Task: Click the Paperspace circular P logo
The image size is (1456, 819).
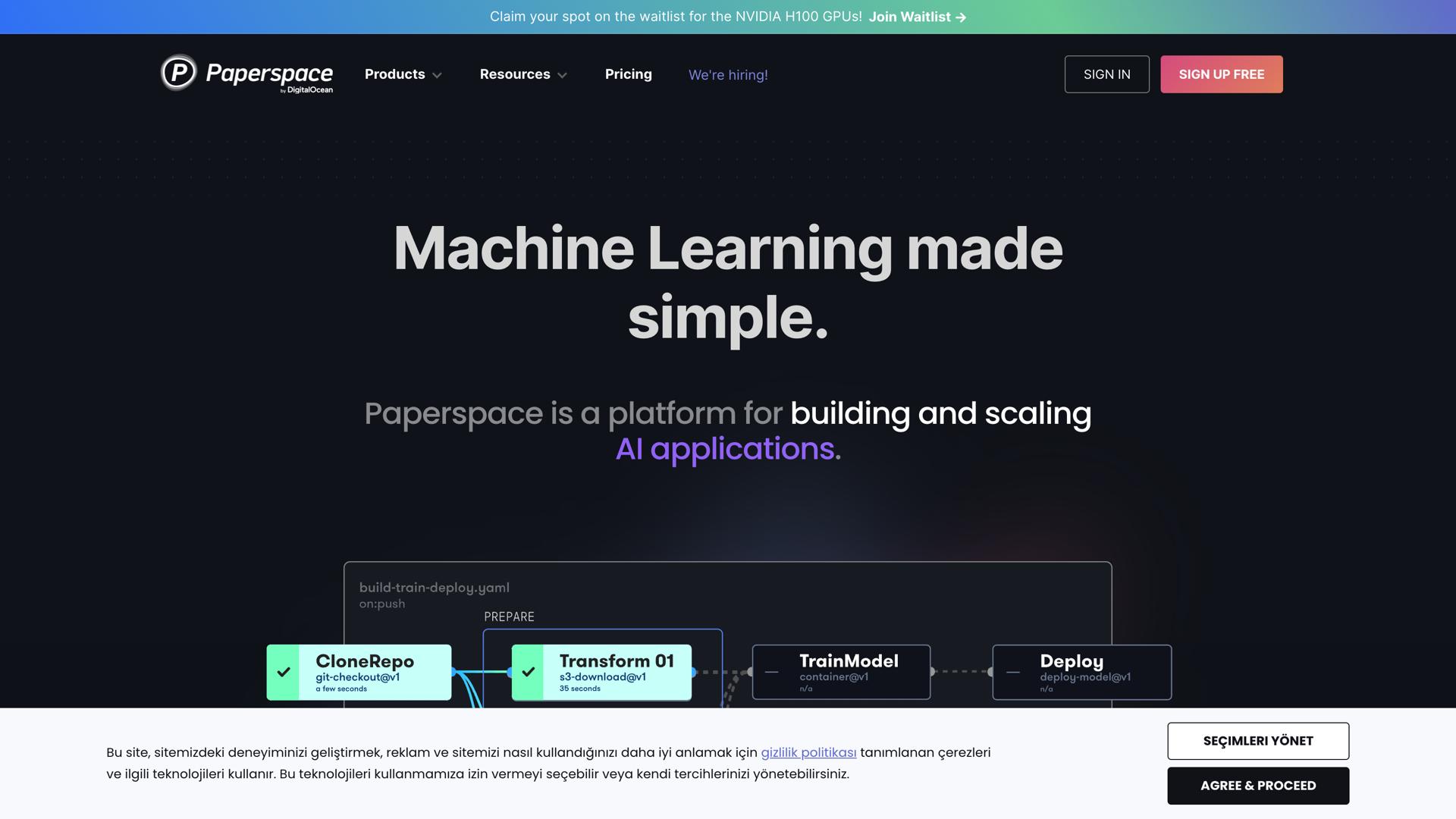Action: coord(179,73)
